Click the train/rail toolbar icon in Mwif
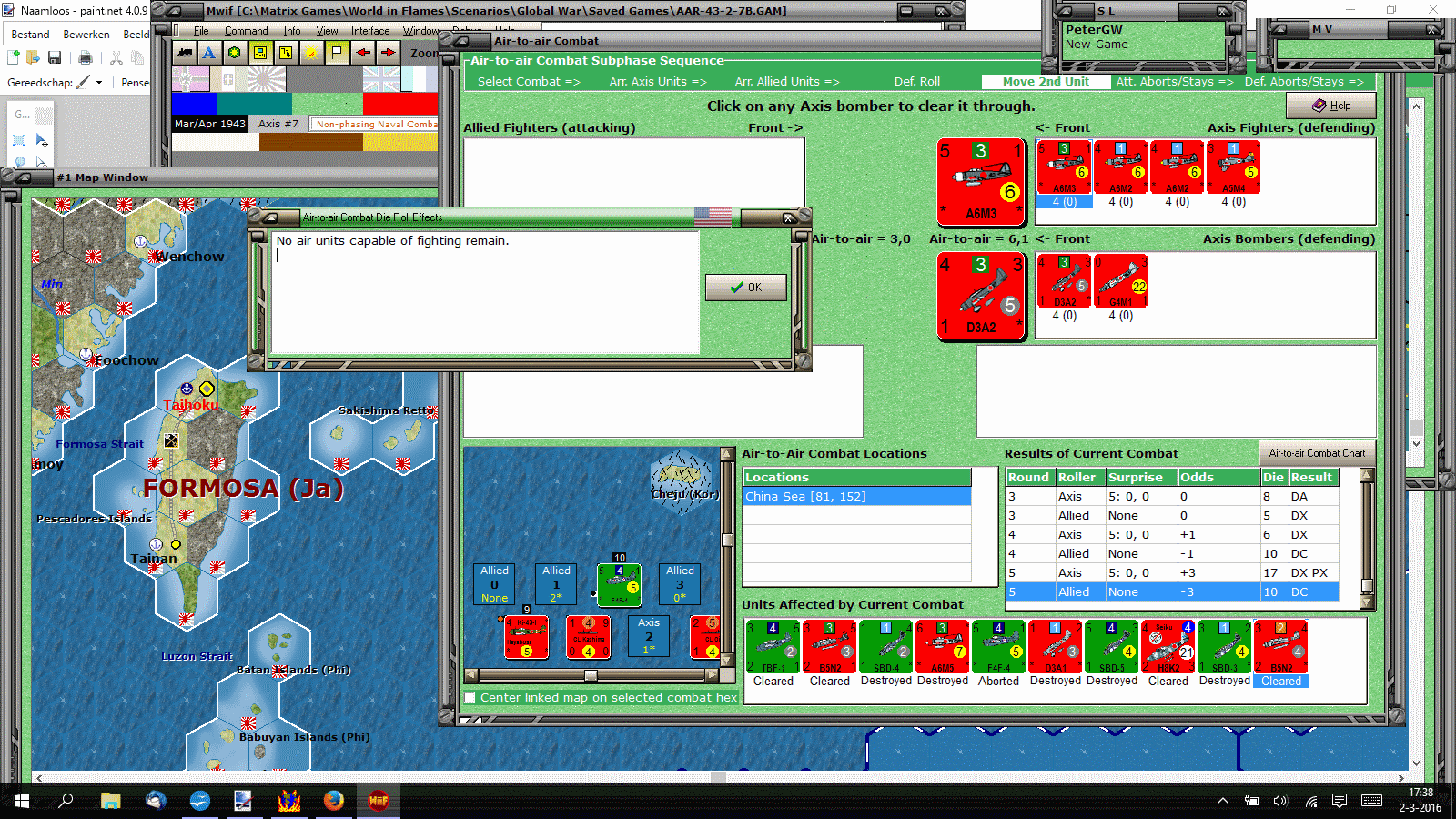The height and width of the screenshot is (819, 1456). 185,53
